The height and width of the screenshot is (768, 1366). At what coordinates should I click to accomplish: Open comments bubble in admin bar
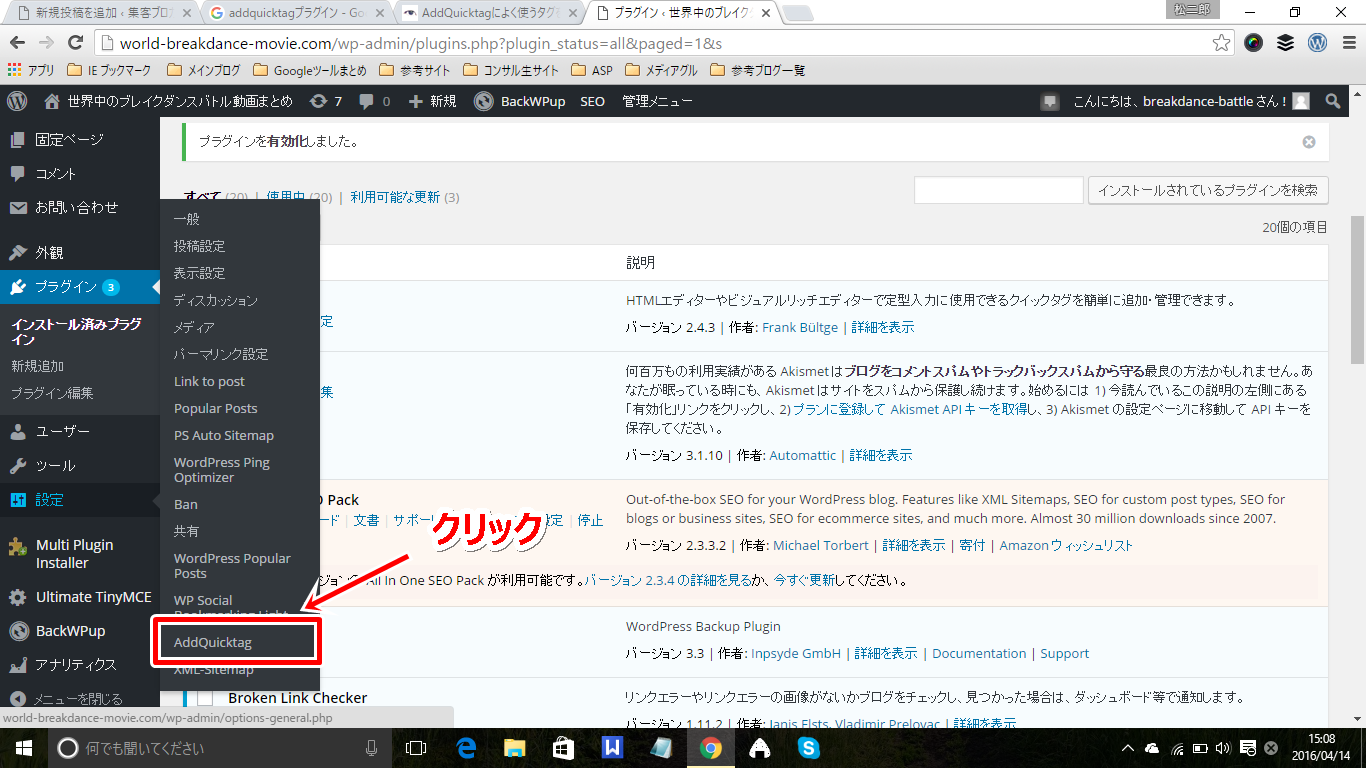[374, 101]
